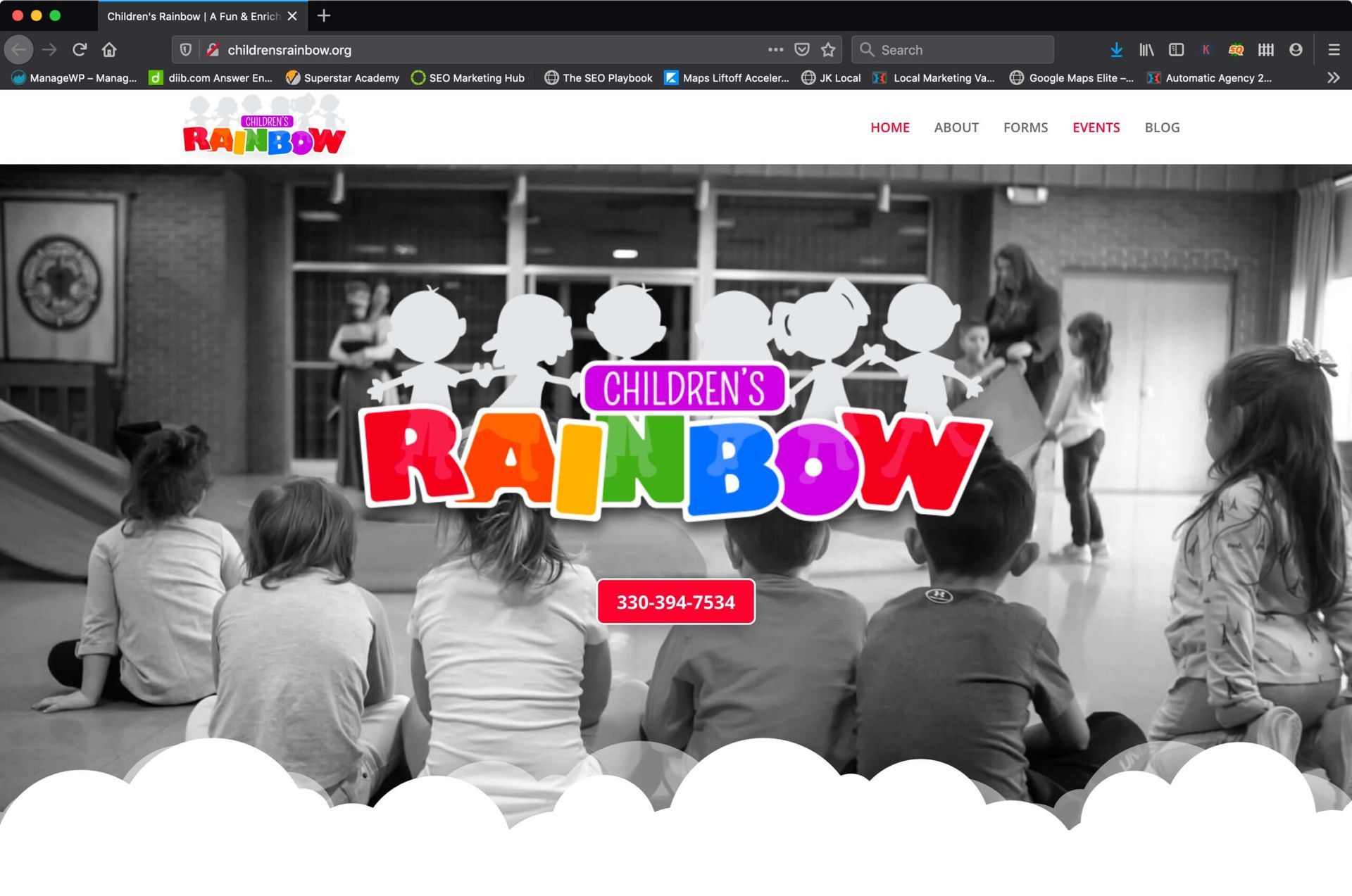Image resolution: width=1352 pixels, height=896 pixels.
Task: Open The SEO Playbook bookmark
Action: click(x=599, y=78)
